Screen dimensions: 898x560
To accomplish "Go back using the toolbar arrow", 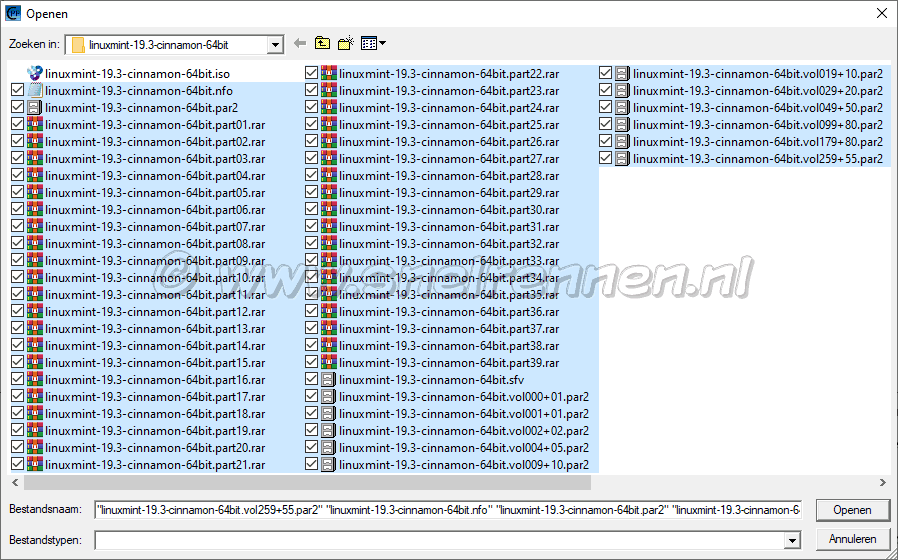I will (x=300, y=44).
